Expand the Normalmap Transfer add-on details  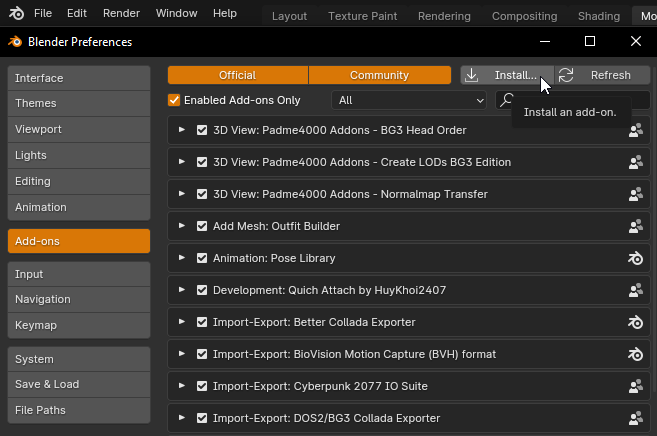click(x=182, y=194)
